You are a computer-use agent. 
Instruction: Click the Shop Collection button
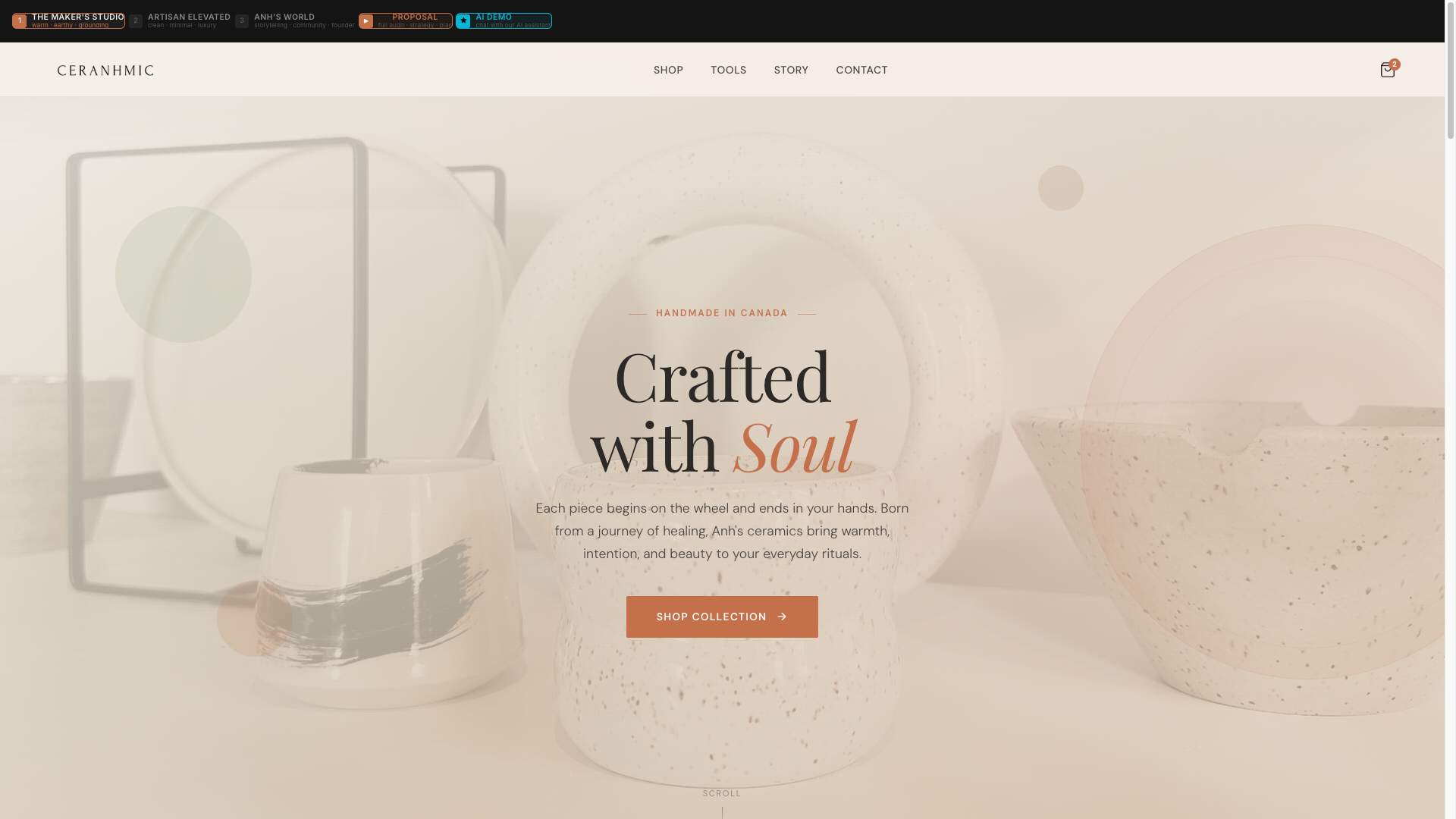[x=722, y=617]
